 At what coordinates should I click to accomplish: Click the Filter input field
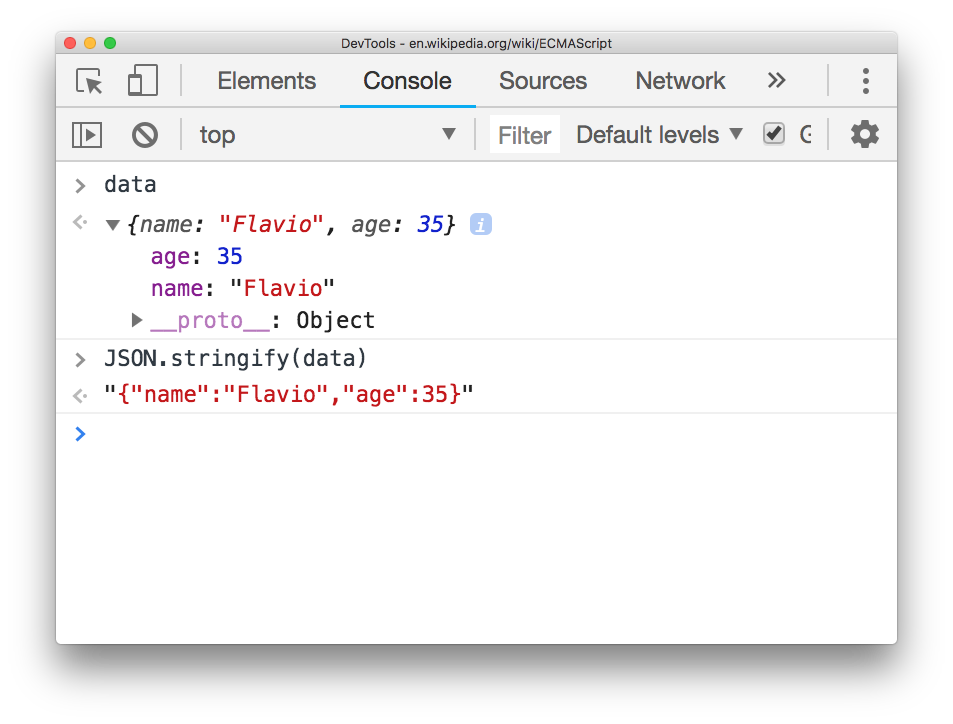point(525,135)
